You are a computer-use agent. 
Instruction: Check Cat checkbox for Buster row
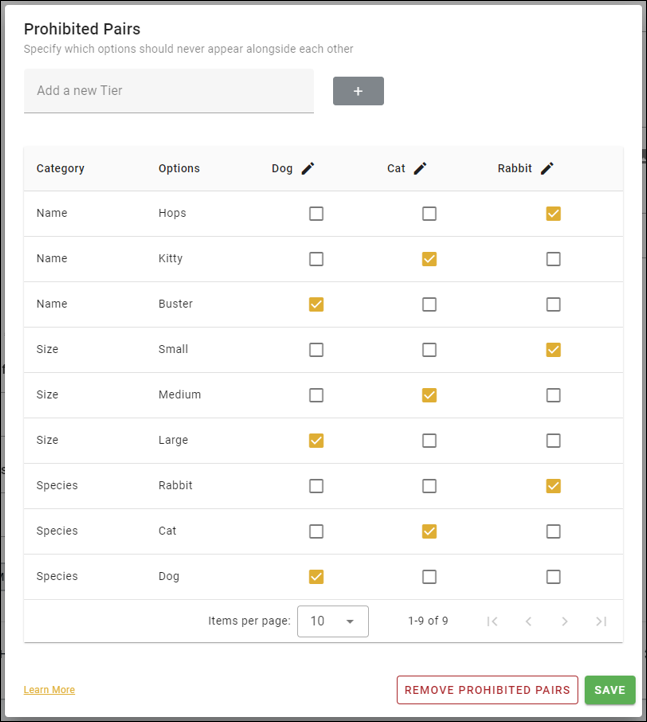429,304
